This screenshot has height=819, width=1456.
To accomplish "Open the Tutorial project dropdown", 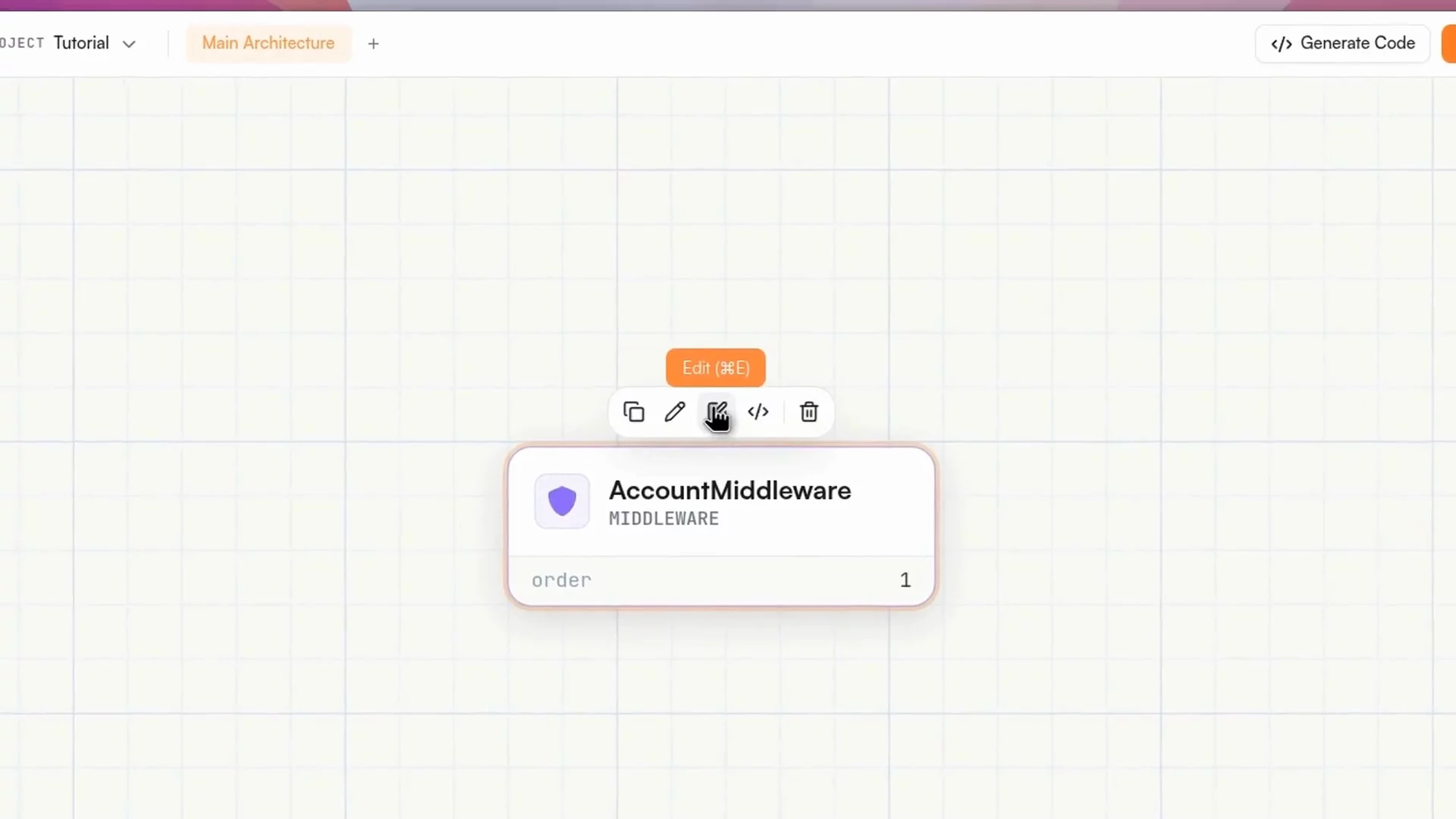I will [x=95, y=43].
